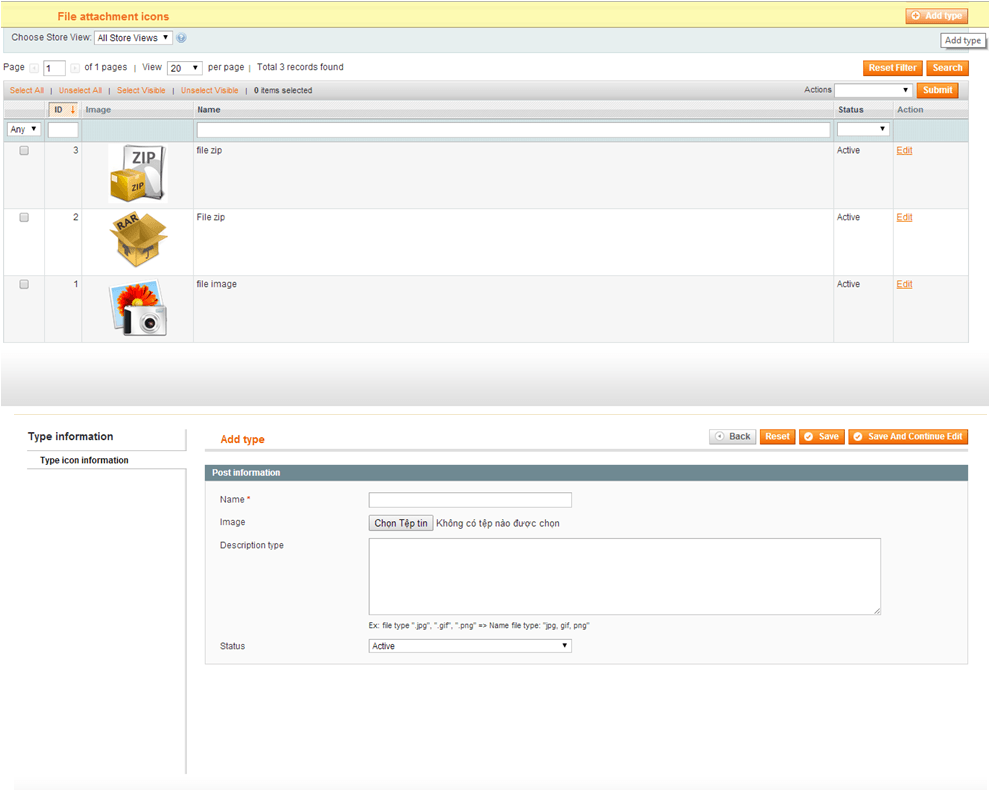990x791 pixels.
Task: Go to next page arrow icon
Action: point(75,68)
